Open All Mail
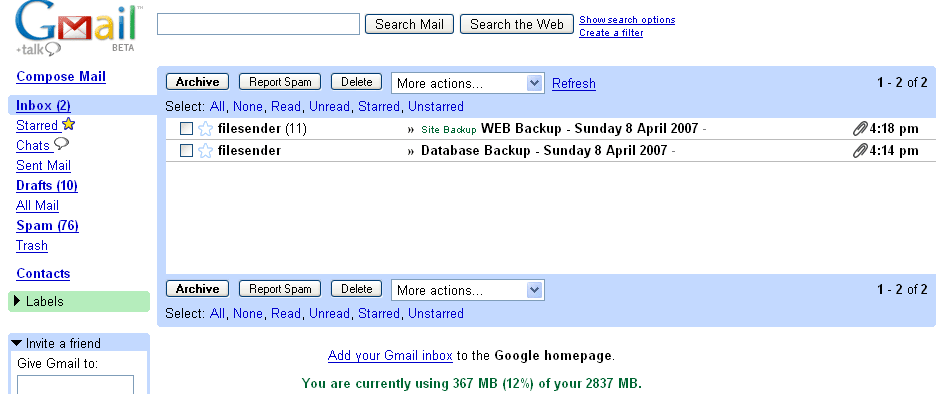This screenshot has width=944, height=394. tap(37, 205)
